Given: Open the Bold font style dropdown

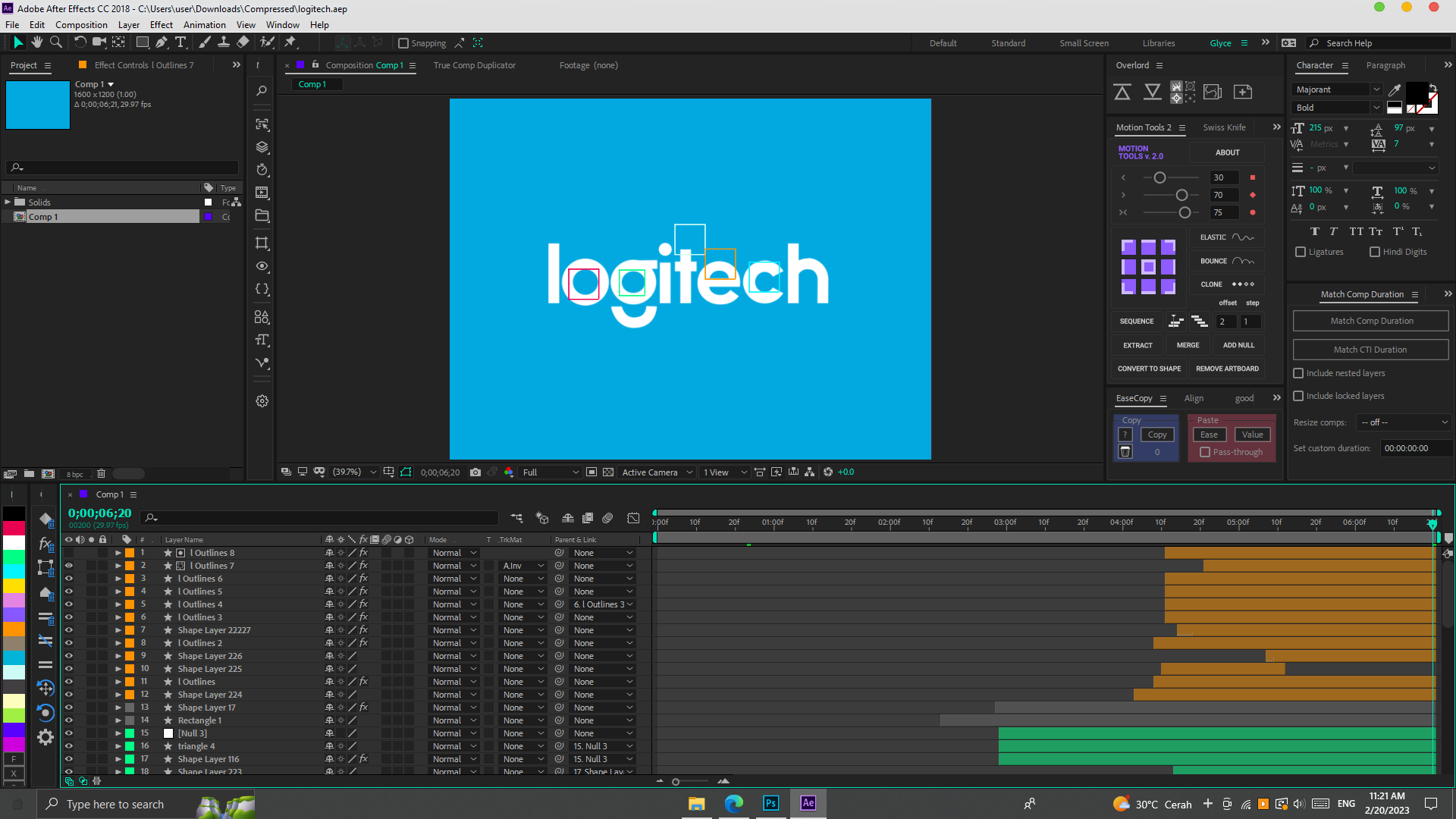Looking at the screenshot, I should pyautogui.click(x=1338, y=108).
